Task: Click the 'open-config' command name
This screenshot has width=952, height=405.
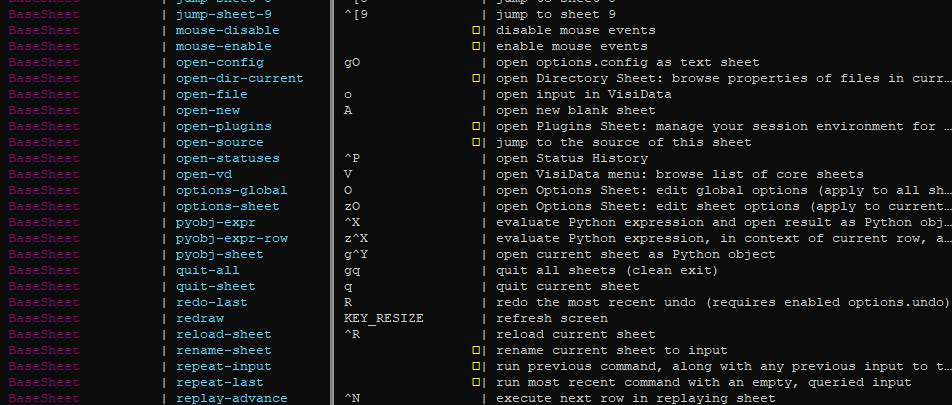Action: click(220, 62)
